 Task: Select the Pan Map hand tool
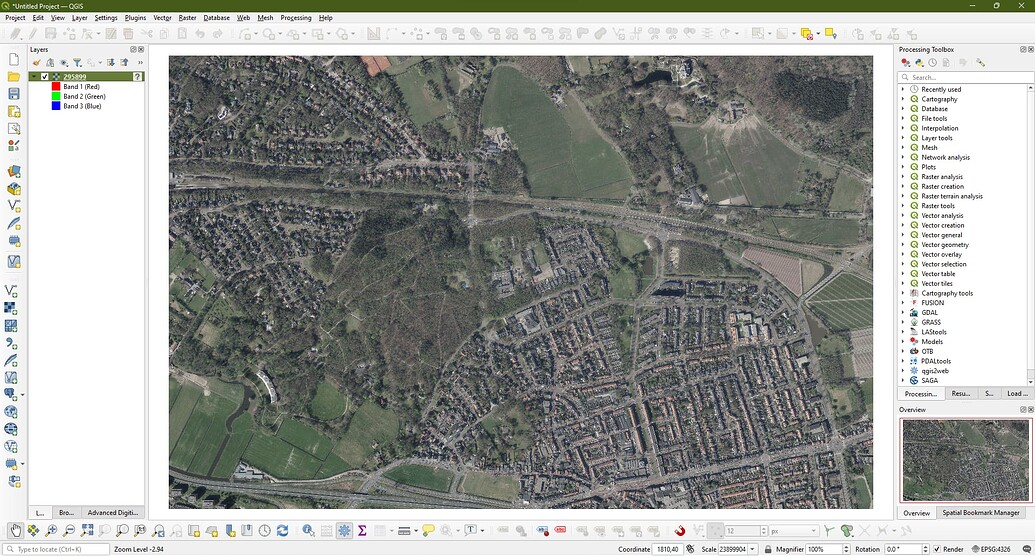point(14,530)
